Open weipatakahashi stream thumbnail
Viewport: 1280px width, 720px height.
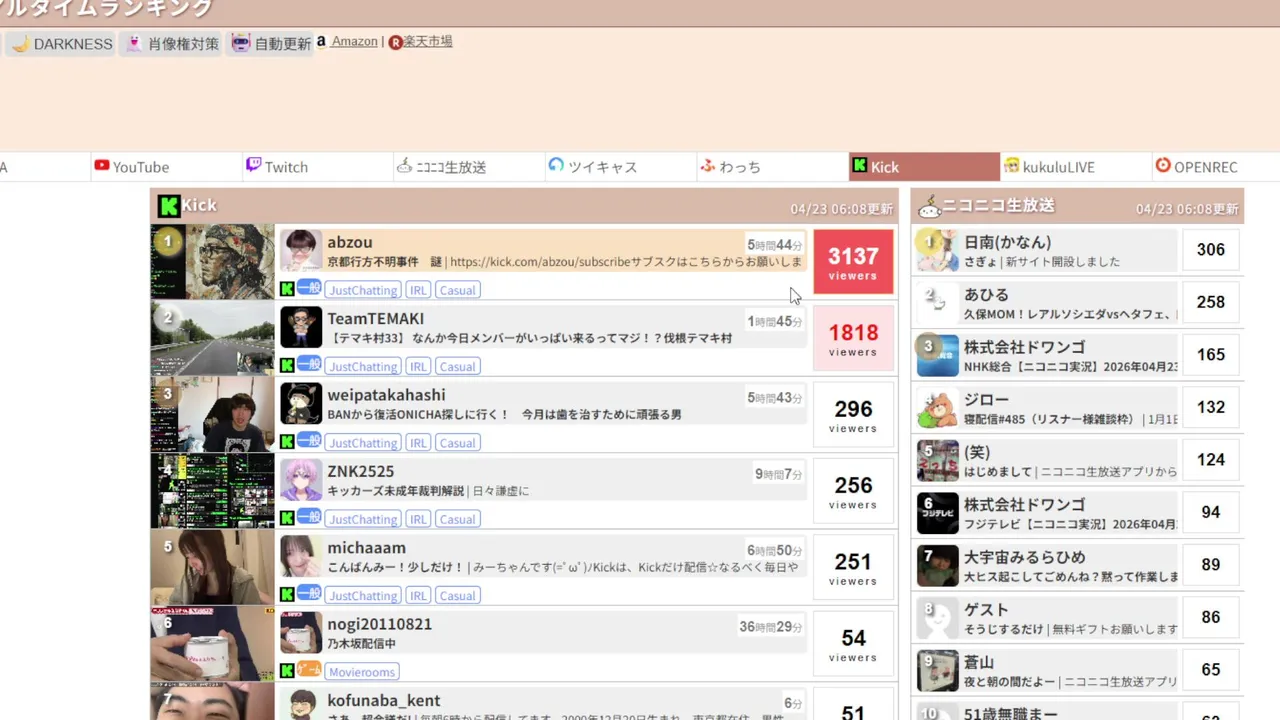pos(212,415)
